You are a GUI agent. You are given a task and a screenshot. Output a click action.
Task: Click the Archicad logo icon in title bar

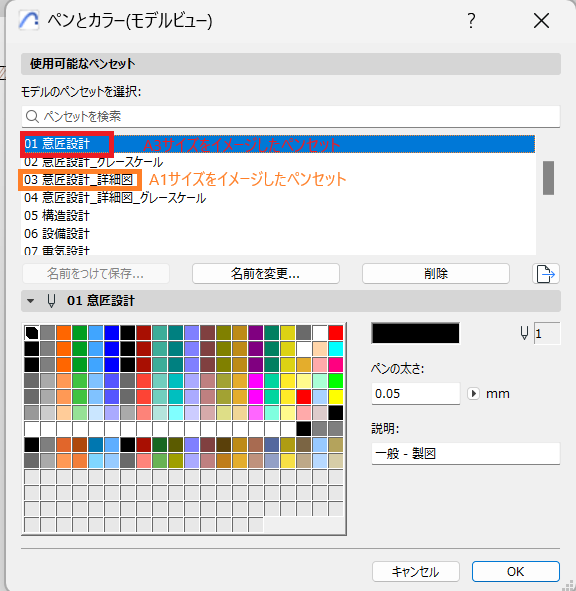tap(29, 20)
